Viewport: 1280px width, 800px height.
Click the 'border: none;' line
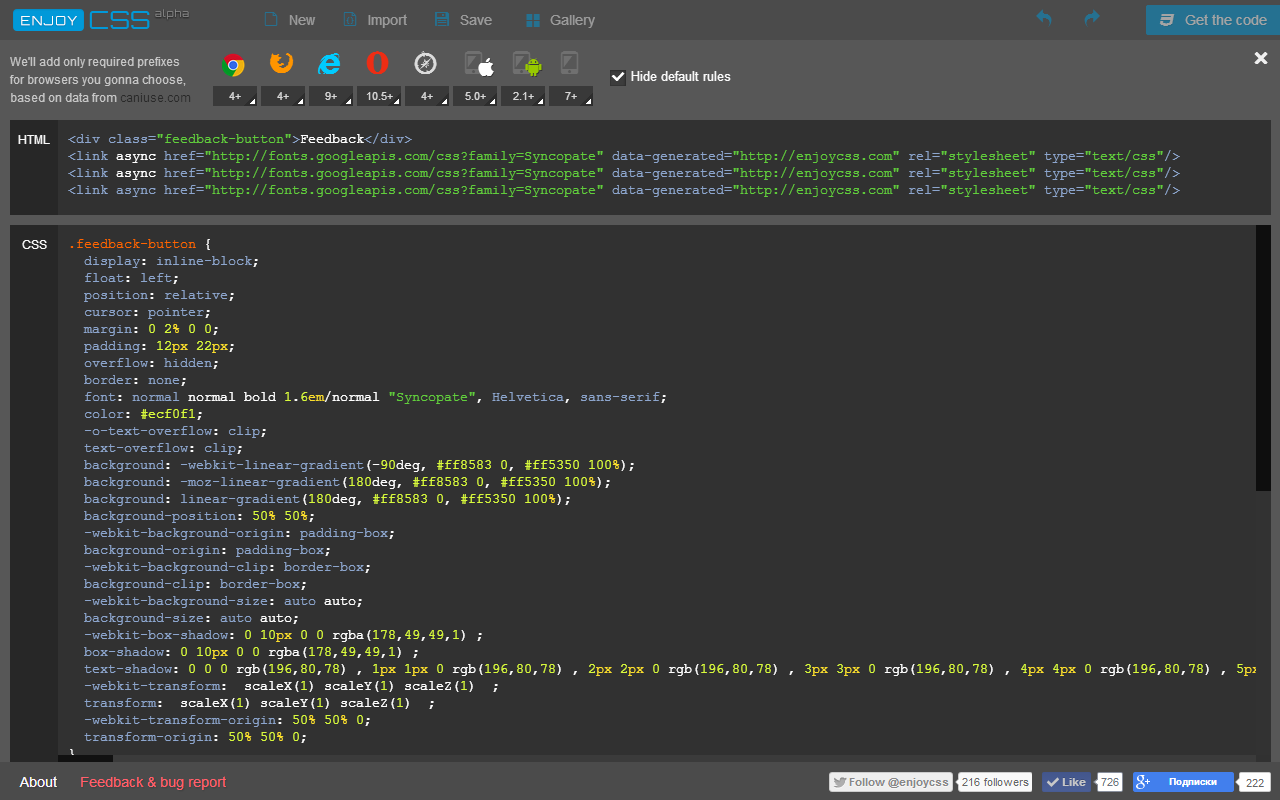[136, 380]
